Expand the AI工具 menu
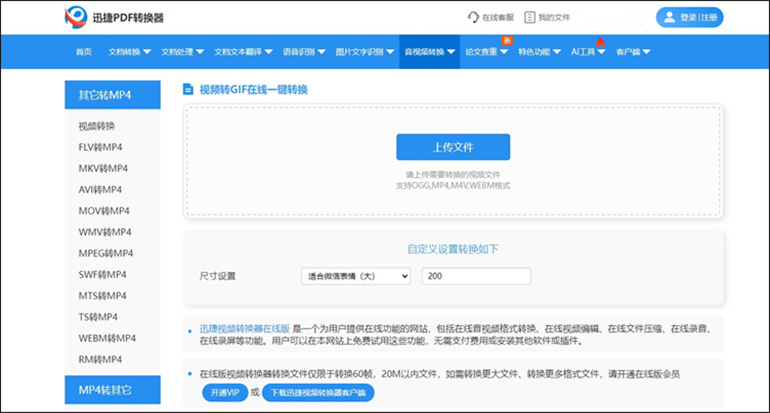This screenshot has height=413, width=770. [x=588, y=52]
